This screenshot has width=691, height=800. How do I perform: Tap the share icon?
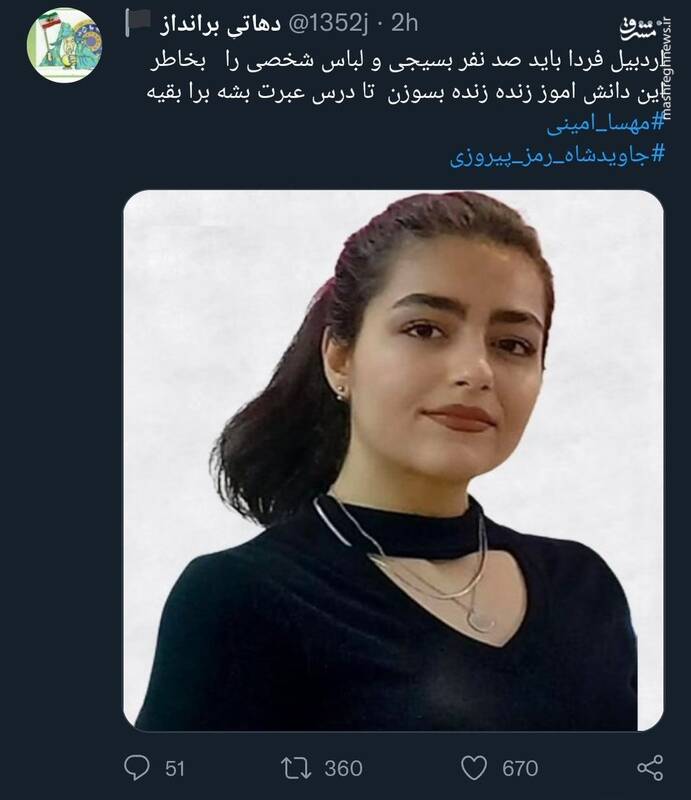tap(650, 768)
